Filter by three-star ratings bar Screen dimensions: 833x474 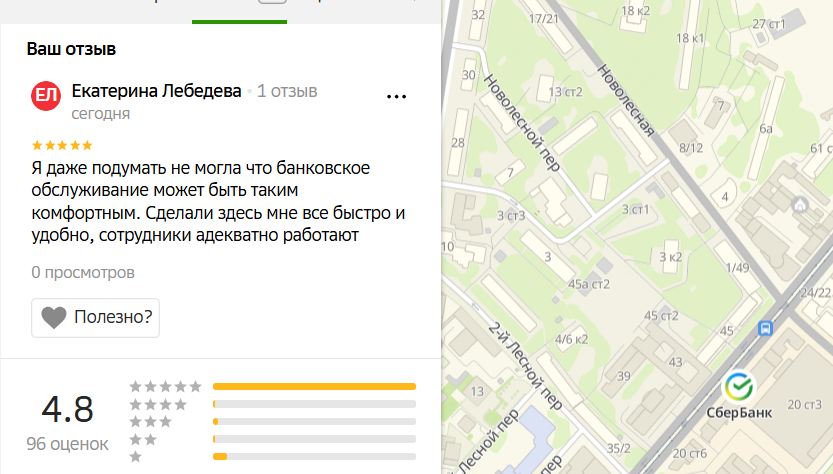point(314,421)
